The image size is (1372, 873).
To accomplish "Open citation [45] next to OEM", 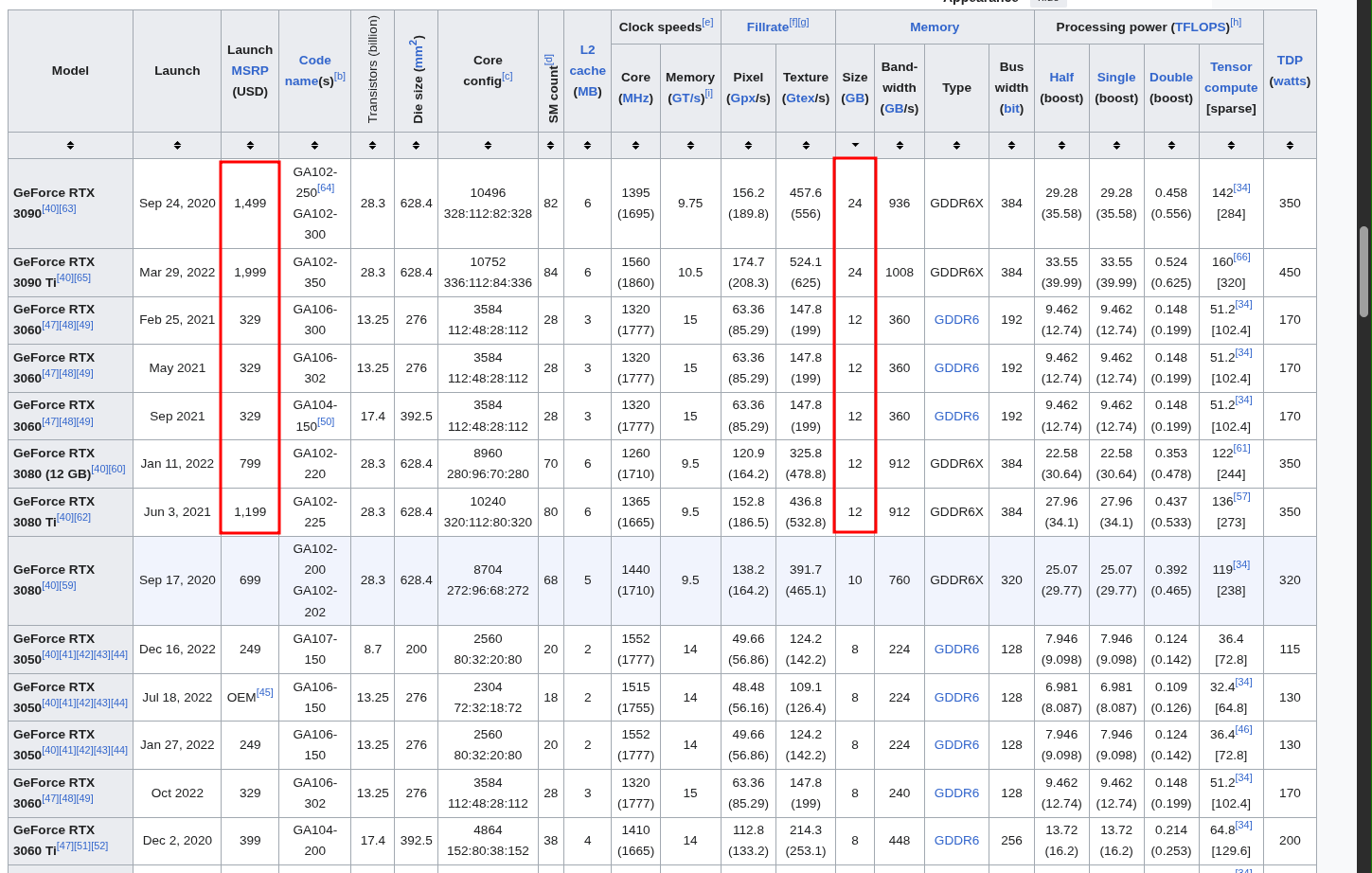I will 264,692.
